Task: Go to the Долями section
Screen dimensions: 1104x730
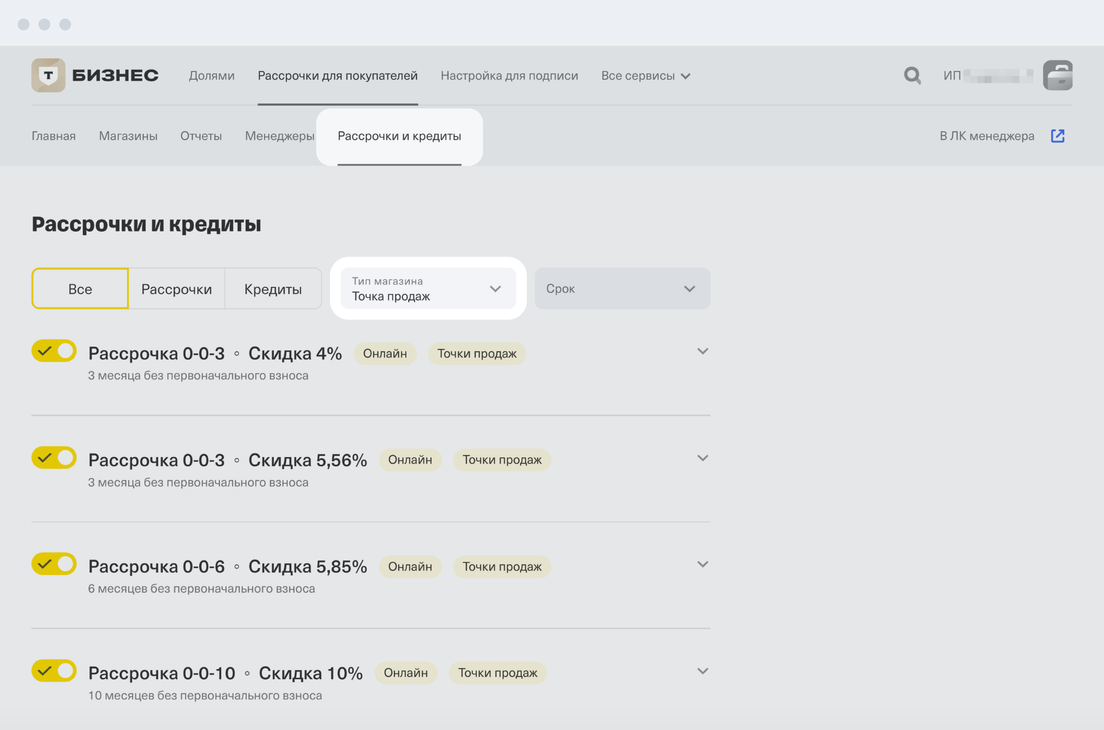Action: click(x=211, y=76)
